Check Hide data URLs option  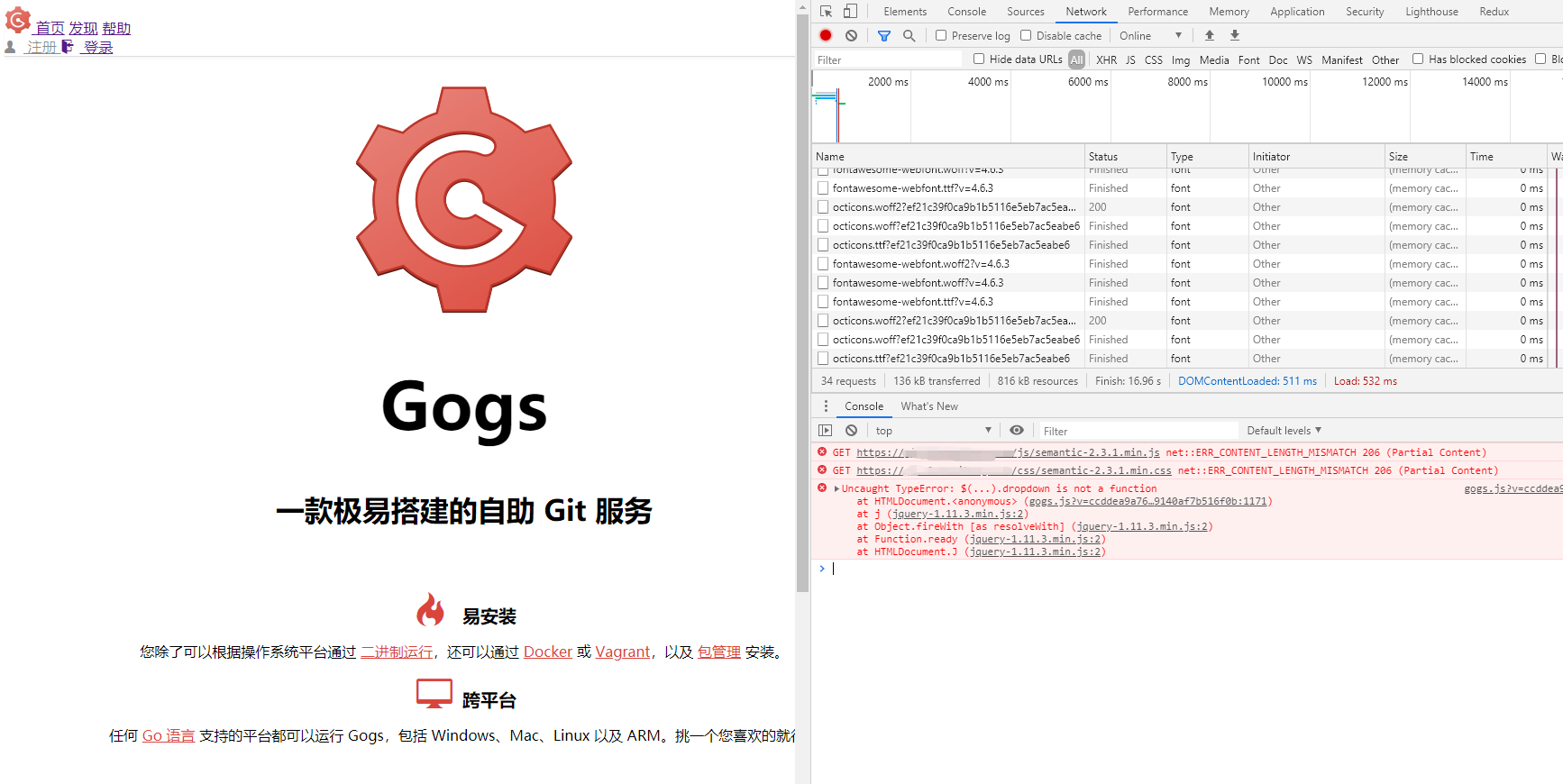(979, 59)
